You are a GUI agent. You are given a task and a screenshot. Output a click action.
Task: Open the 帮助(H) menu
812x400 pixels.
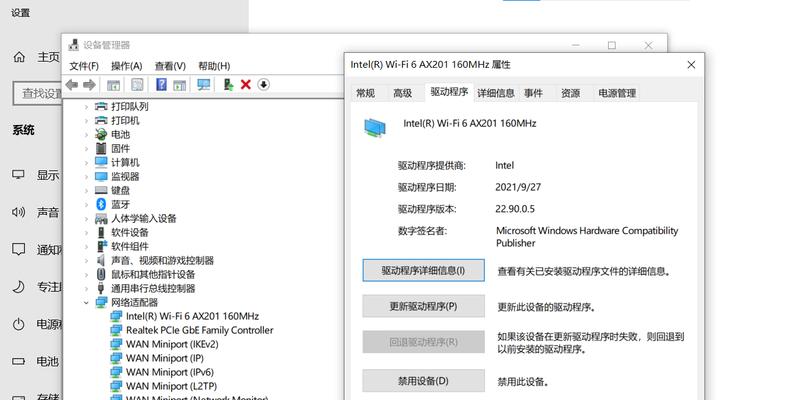[214, 66]
